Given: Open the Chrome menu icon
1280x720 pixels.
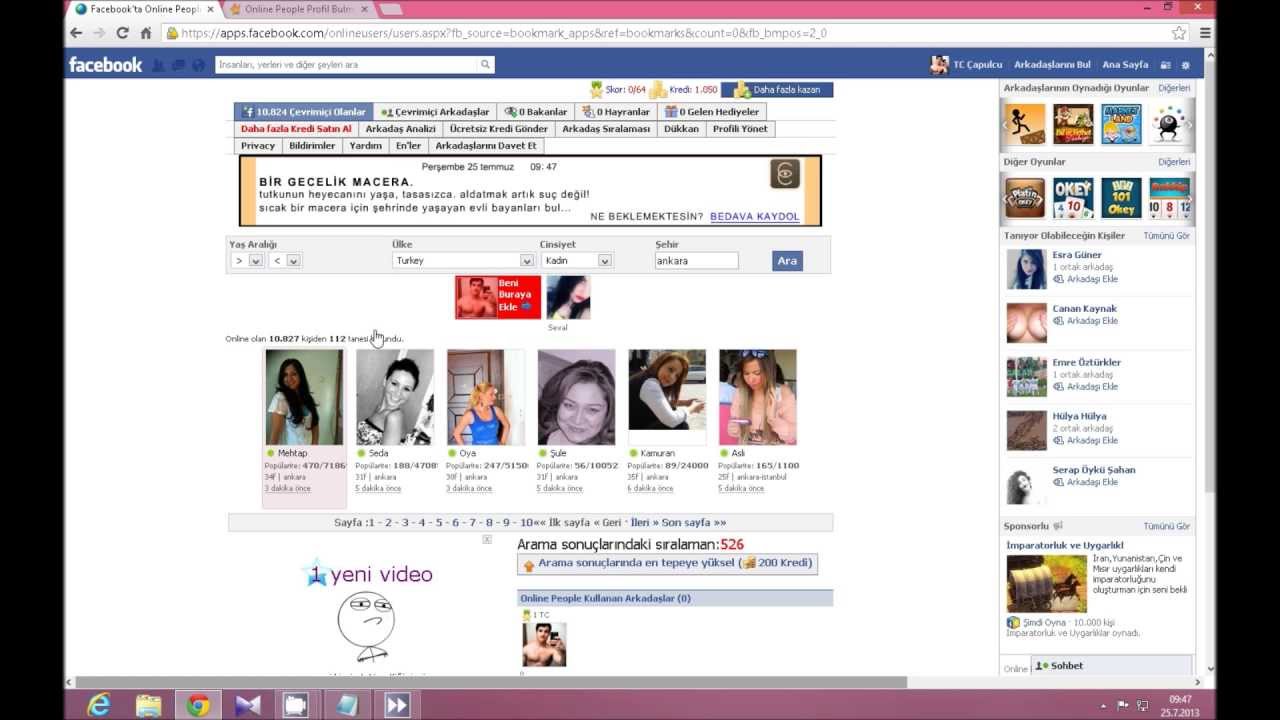Looking at the screenshot, I should pos(1206,33).
